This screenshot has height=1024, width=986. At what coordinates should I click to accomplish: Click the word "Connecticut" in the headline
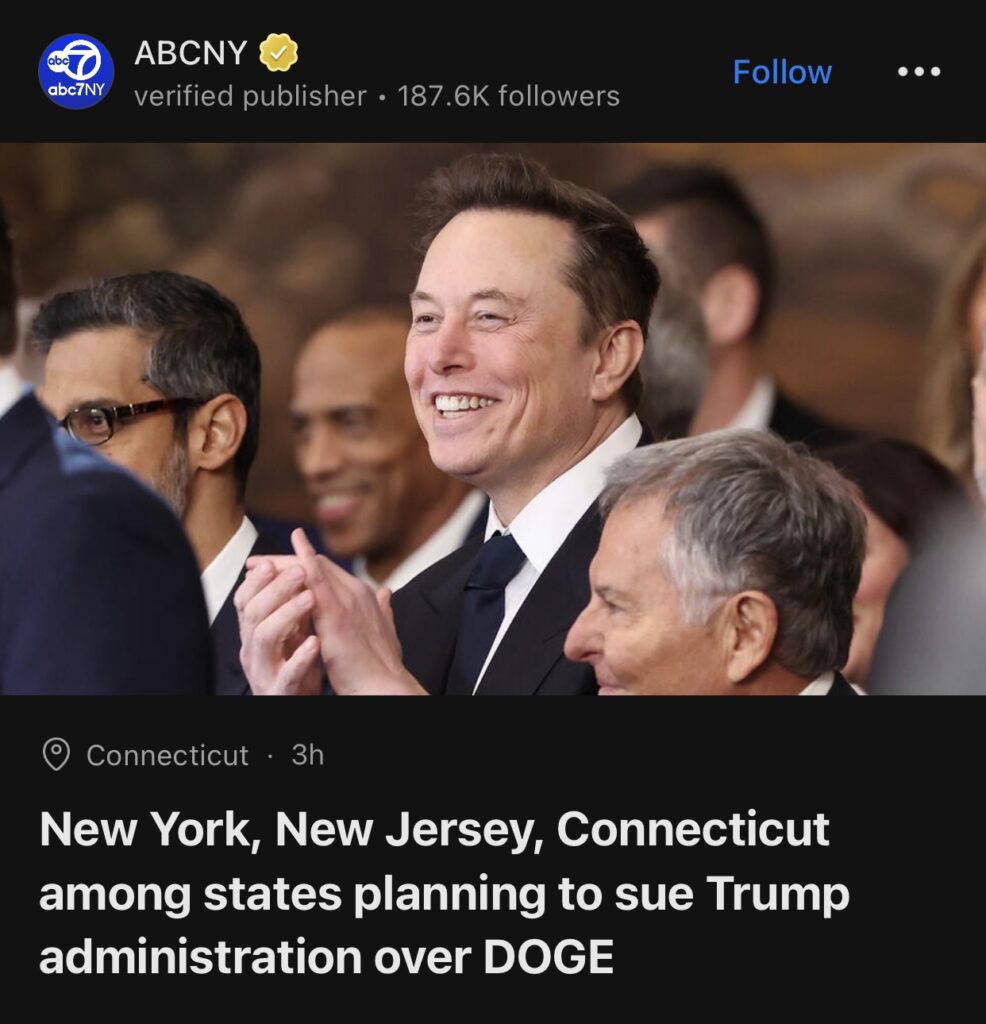point(692,830)
